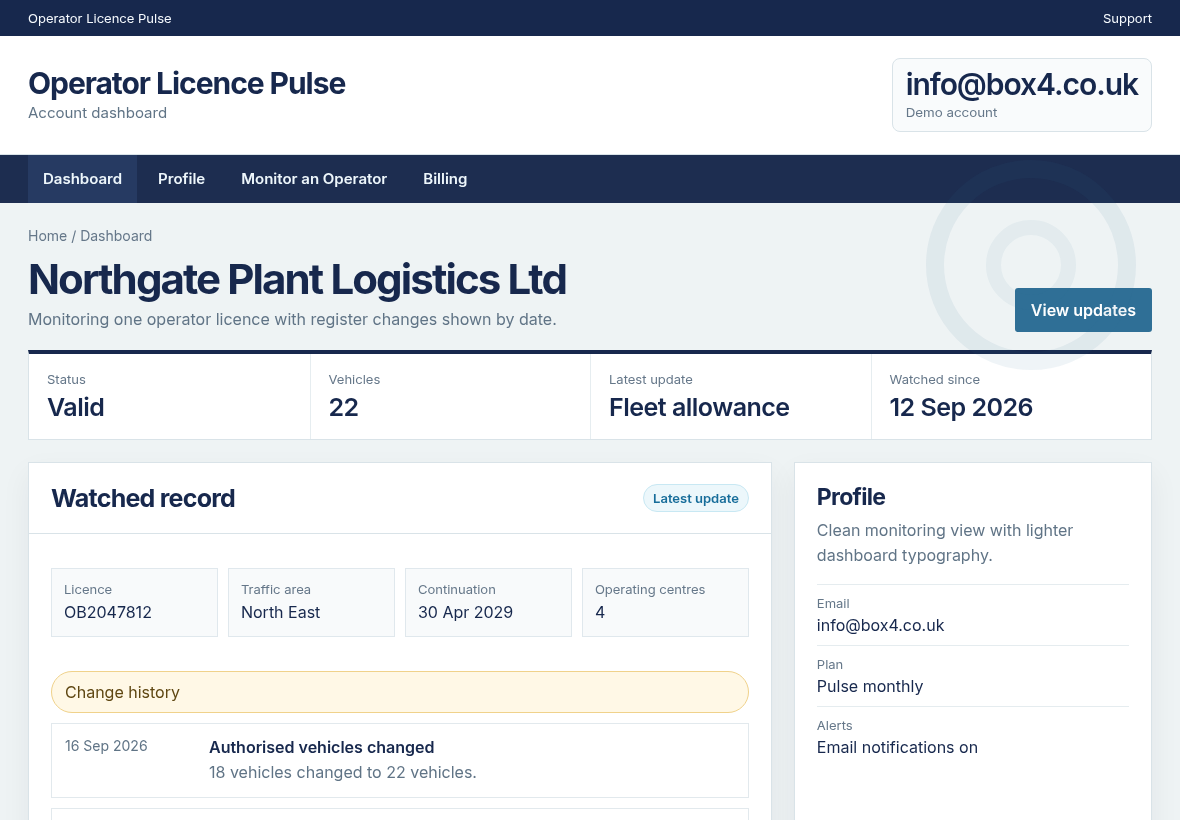Select the Status Valid card
This screenshot has width=1180, height=820.
169,396
